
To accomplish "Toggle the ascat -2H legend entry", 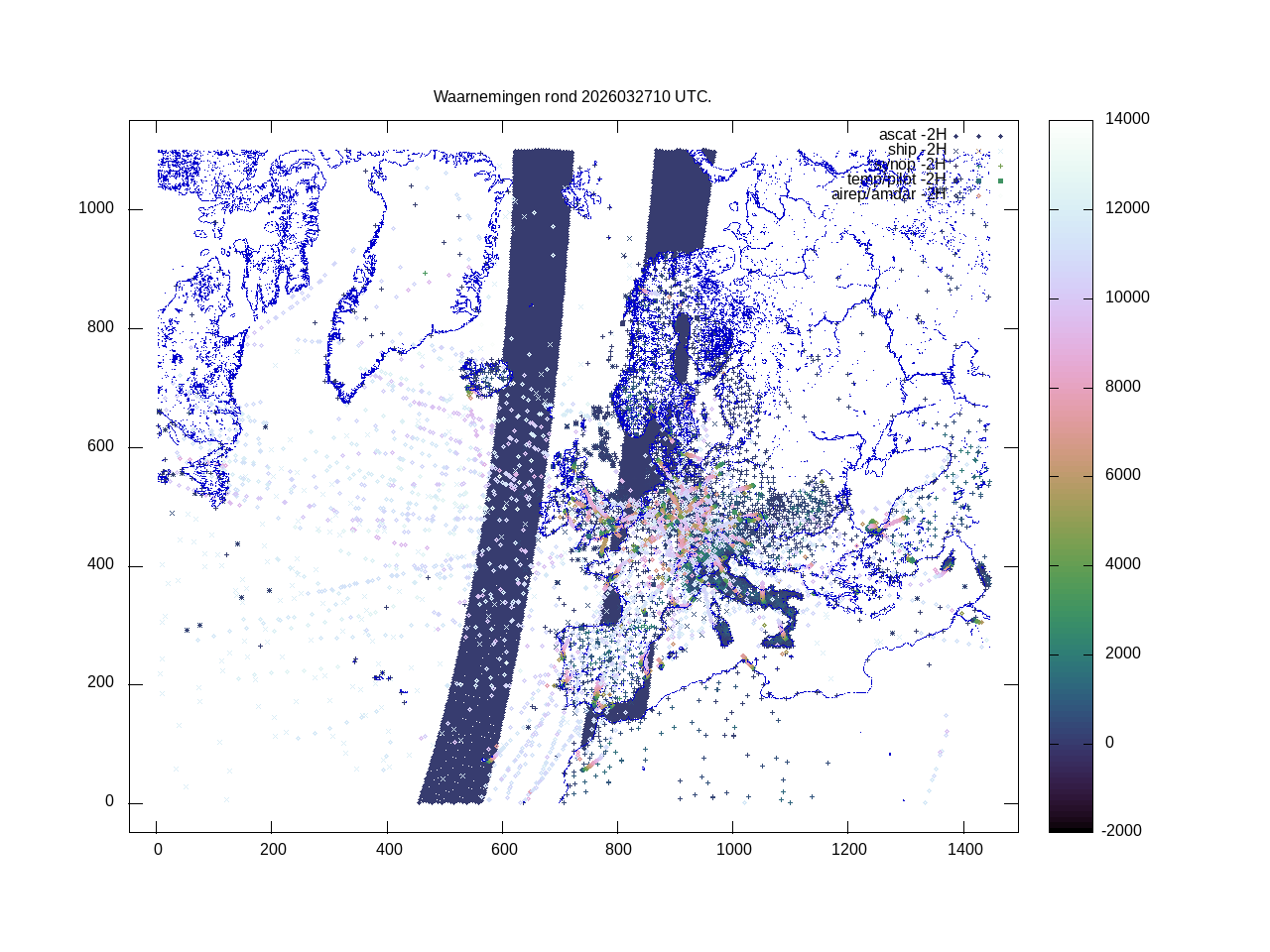I will (912, 135).
